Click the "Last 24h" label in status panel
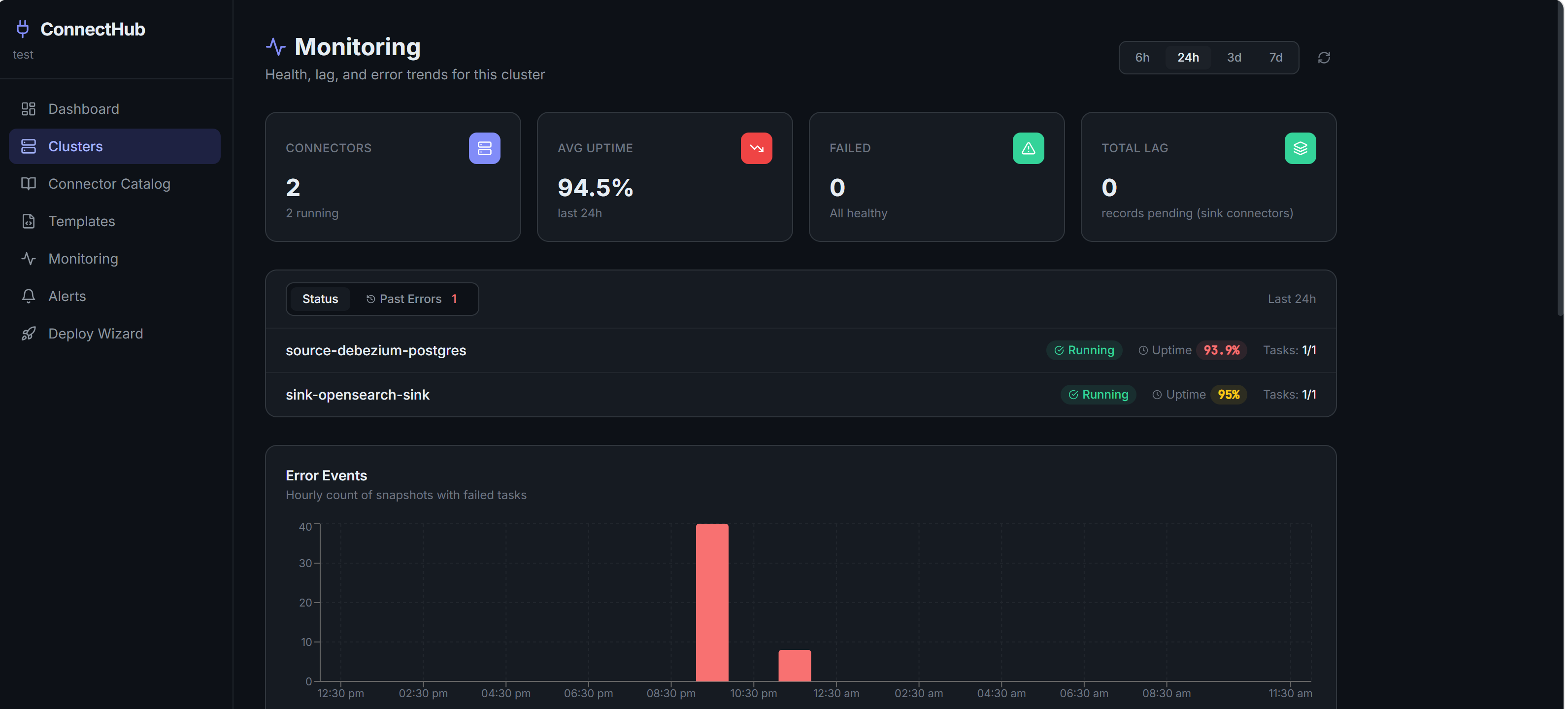Screen dimensions: 1568x709 (x=1292, y=299)
